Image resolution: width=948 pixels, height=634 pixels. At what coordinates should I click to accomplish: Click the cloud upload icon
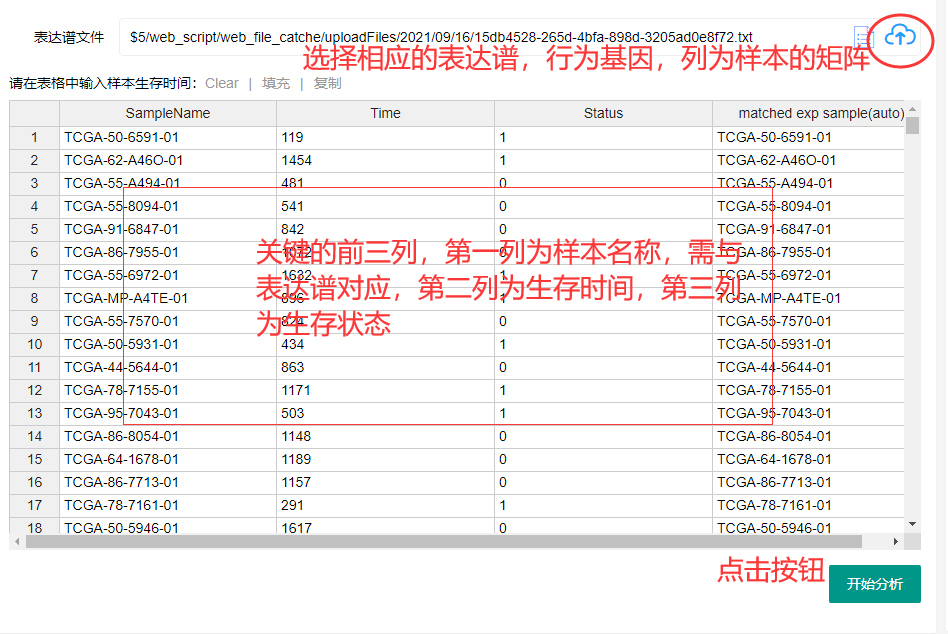901,35
